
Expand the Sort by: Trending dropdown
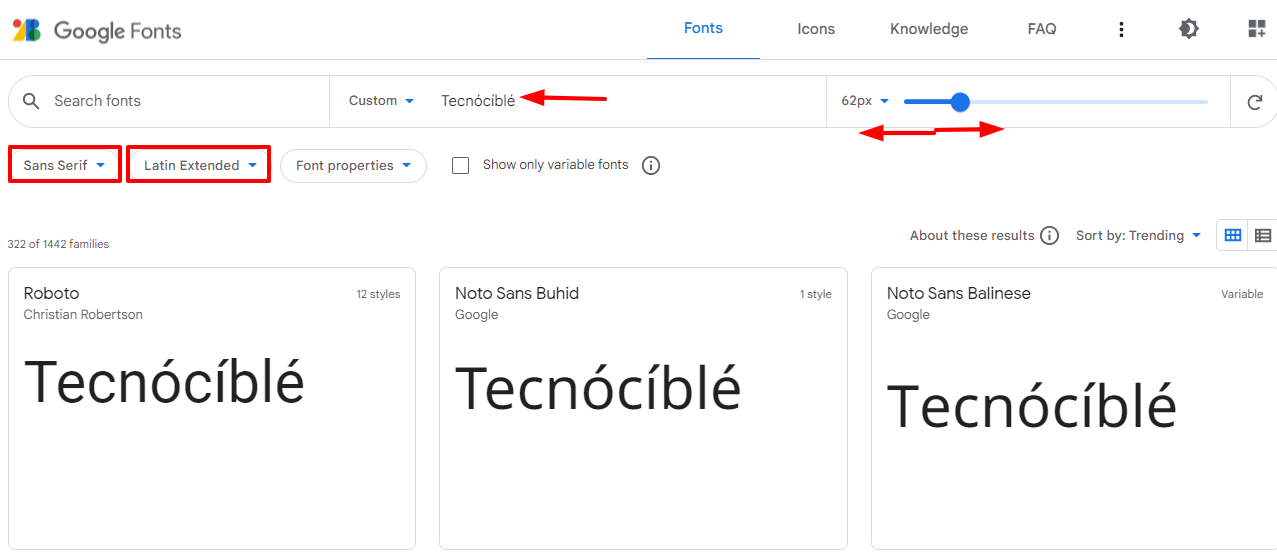click(x=1138, y=236)
